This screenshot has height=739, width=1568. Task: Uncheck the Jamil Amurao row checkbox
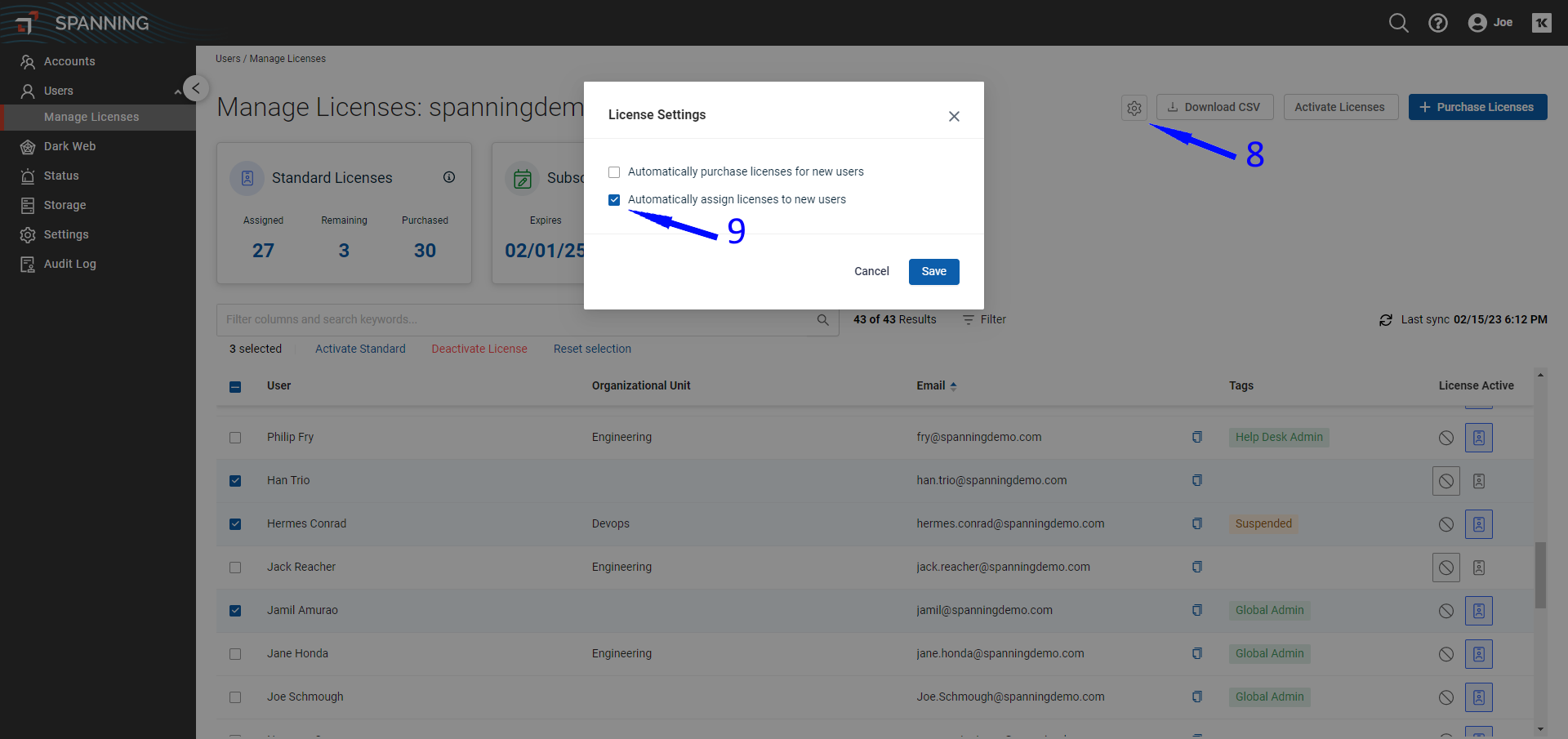[x=235, y=611]
